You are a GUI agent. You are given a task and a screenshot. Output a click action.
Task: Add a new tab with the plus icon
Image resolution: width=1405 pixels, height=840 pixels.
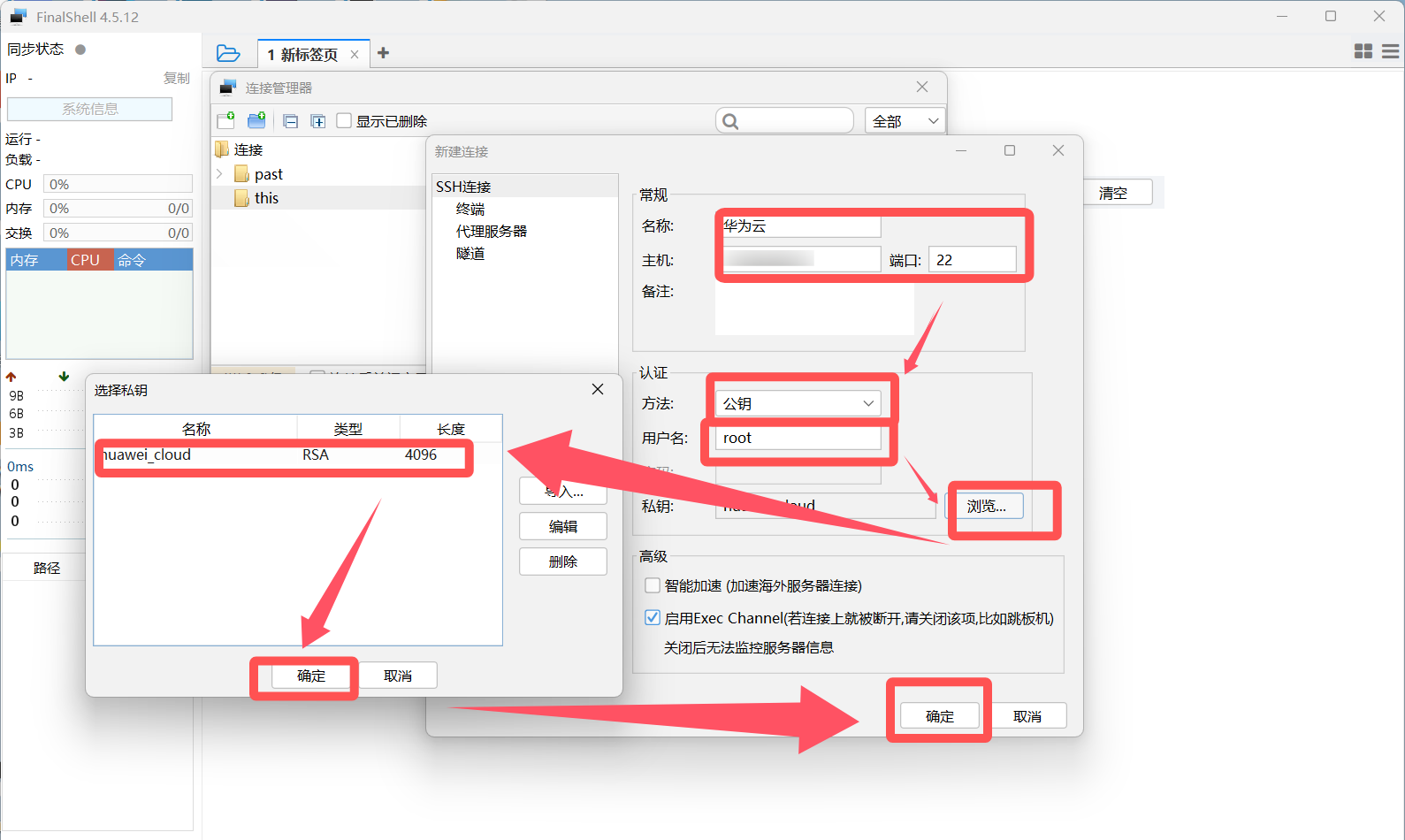tap(383, 53)
